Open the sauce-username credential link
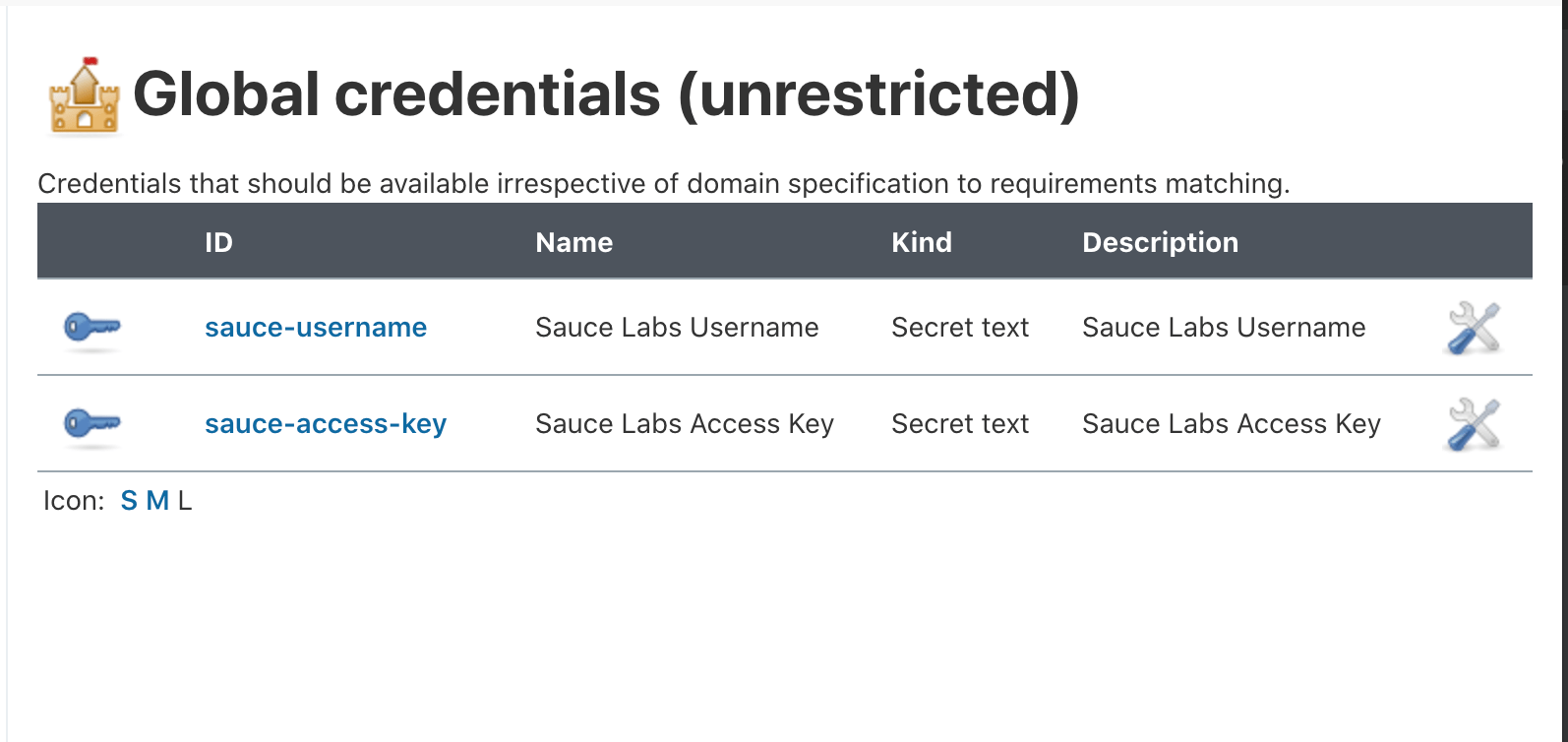The width and height of the screenshot is (1568, 742). pyautogui.click(x=316, y=328)
